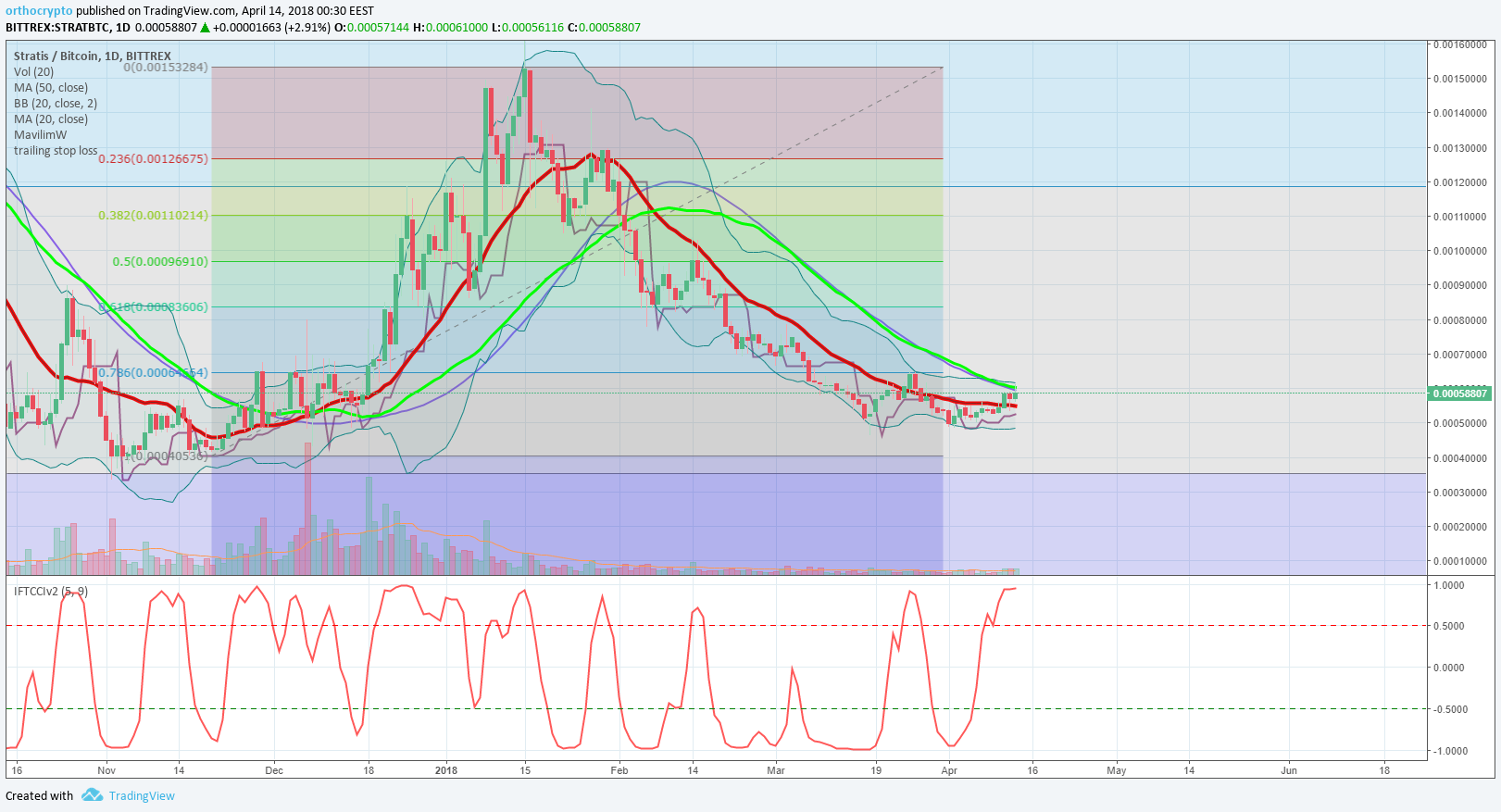The image size is (1501, 812).
Task: Click the Jun label on the time axis
Action: tap(1289, 770)
